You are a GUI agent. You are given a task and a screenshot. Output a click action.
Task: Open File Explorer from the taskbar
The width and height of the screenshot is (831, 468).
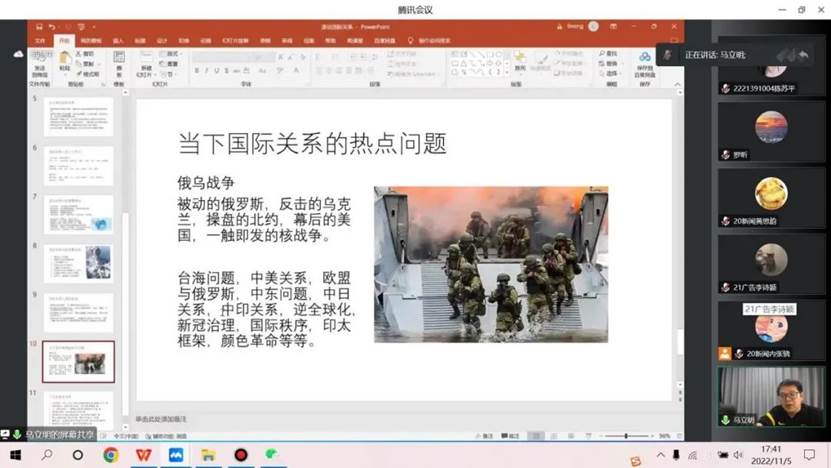coord(208,455)
